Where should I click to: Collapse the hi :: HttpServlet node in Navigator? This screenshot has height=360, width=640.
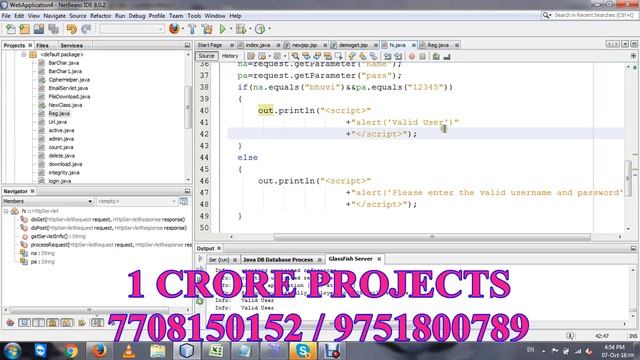tap(6, 211)
